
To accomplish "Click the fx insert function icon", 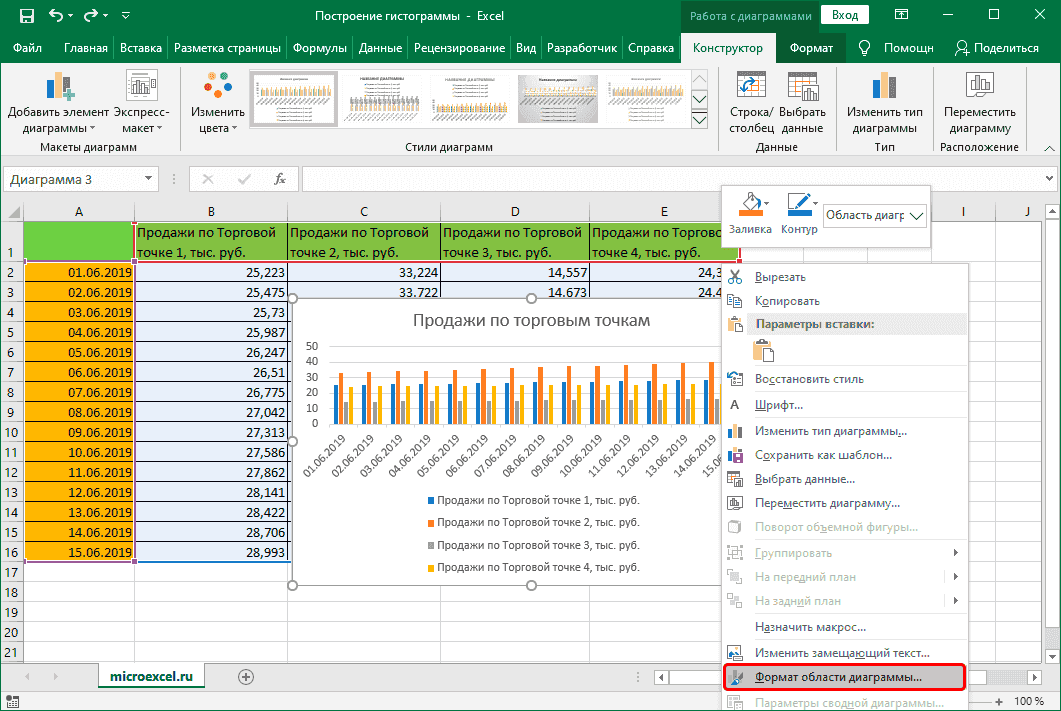I will pos(281,179).
